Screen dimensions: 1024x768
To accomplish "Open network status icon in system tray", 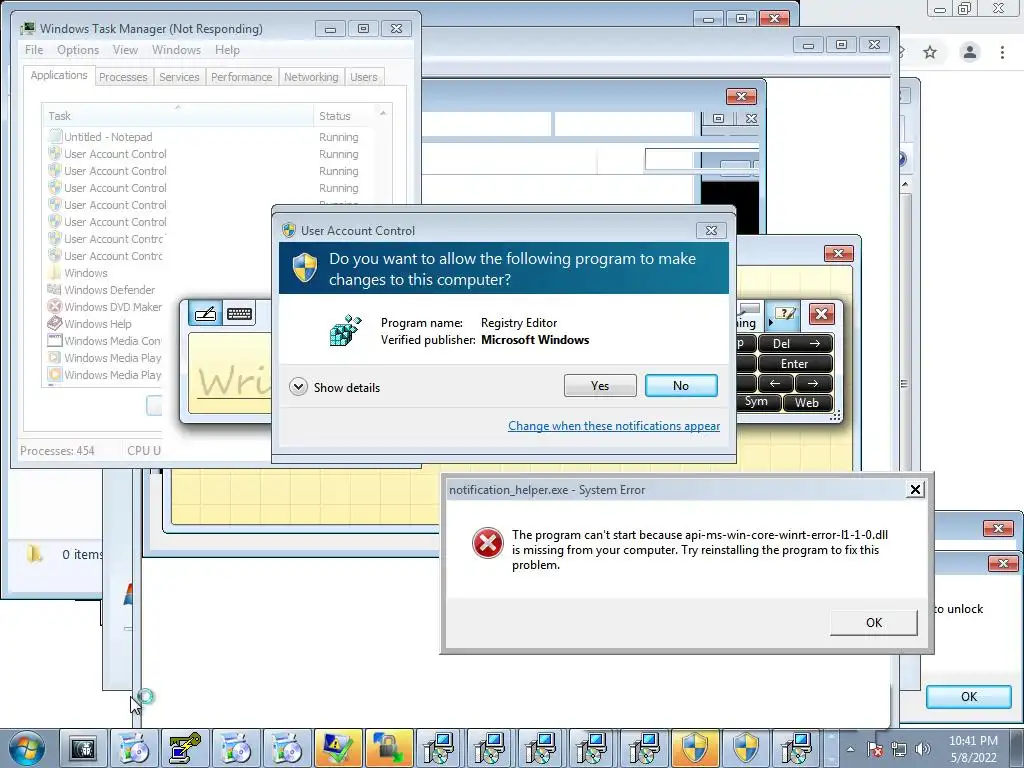I will pyautogui.click(x=899, y=749).
